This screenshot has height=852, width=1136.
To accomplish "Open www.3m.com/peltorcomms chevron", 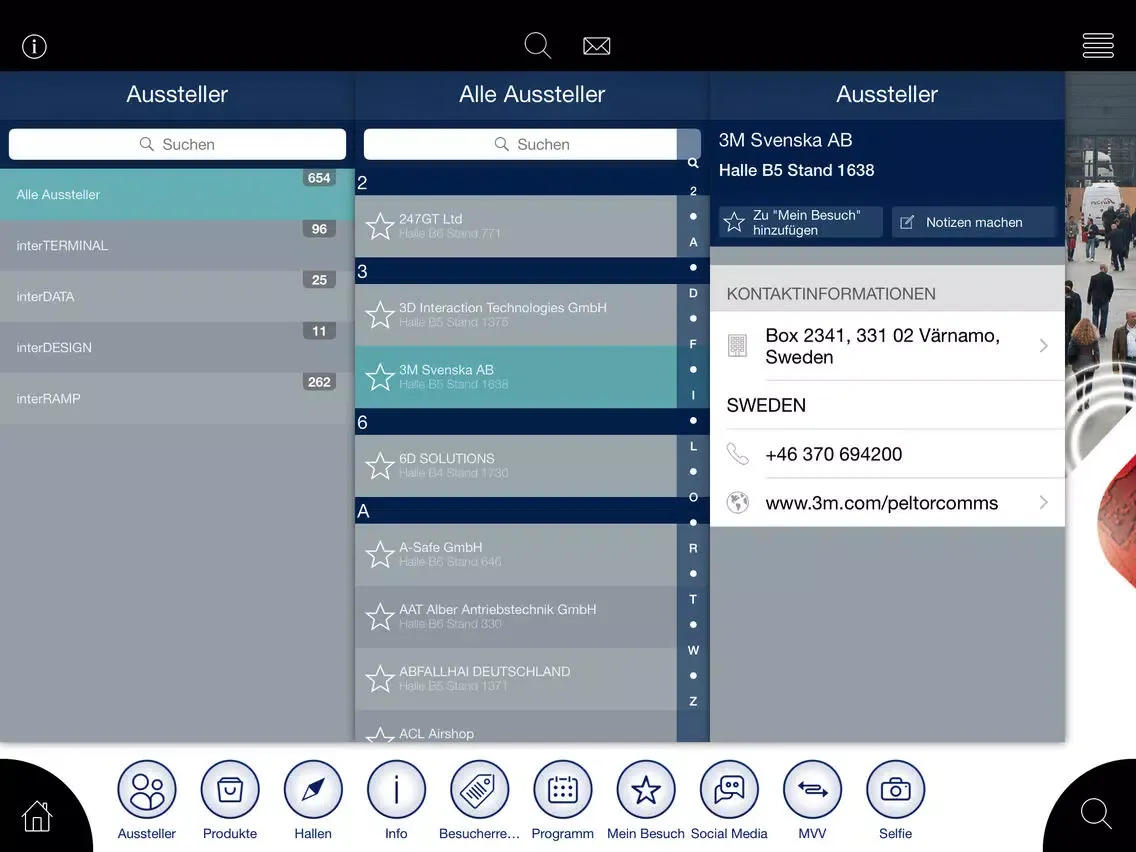I will tap(1043, 502).
